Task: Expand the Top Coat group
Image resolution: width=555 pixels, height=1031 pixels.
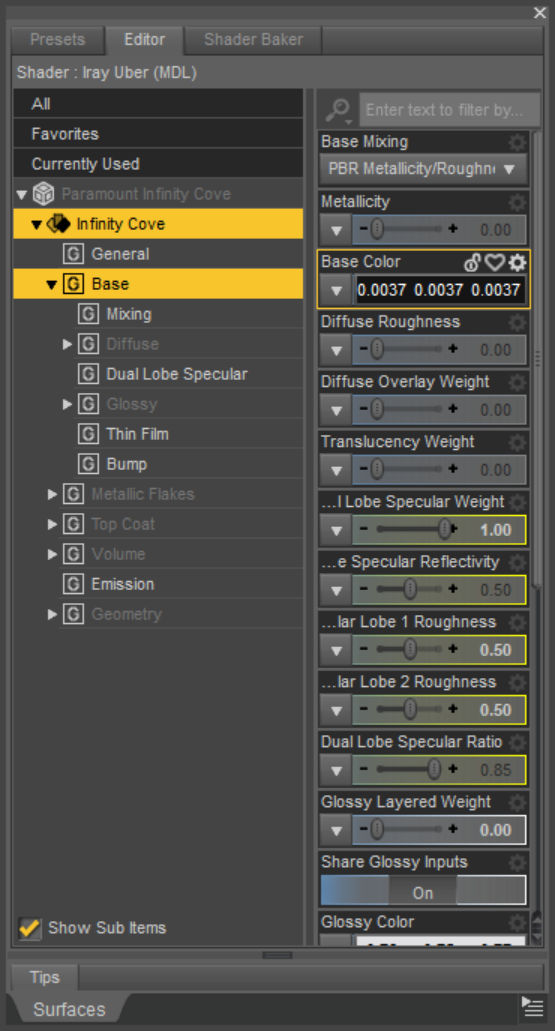Action: point(52,524)
